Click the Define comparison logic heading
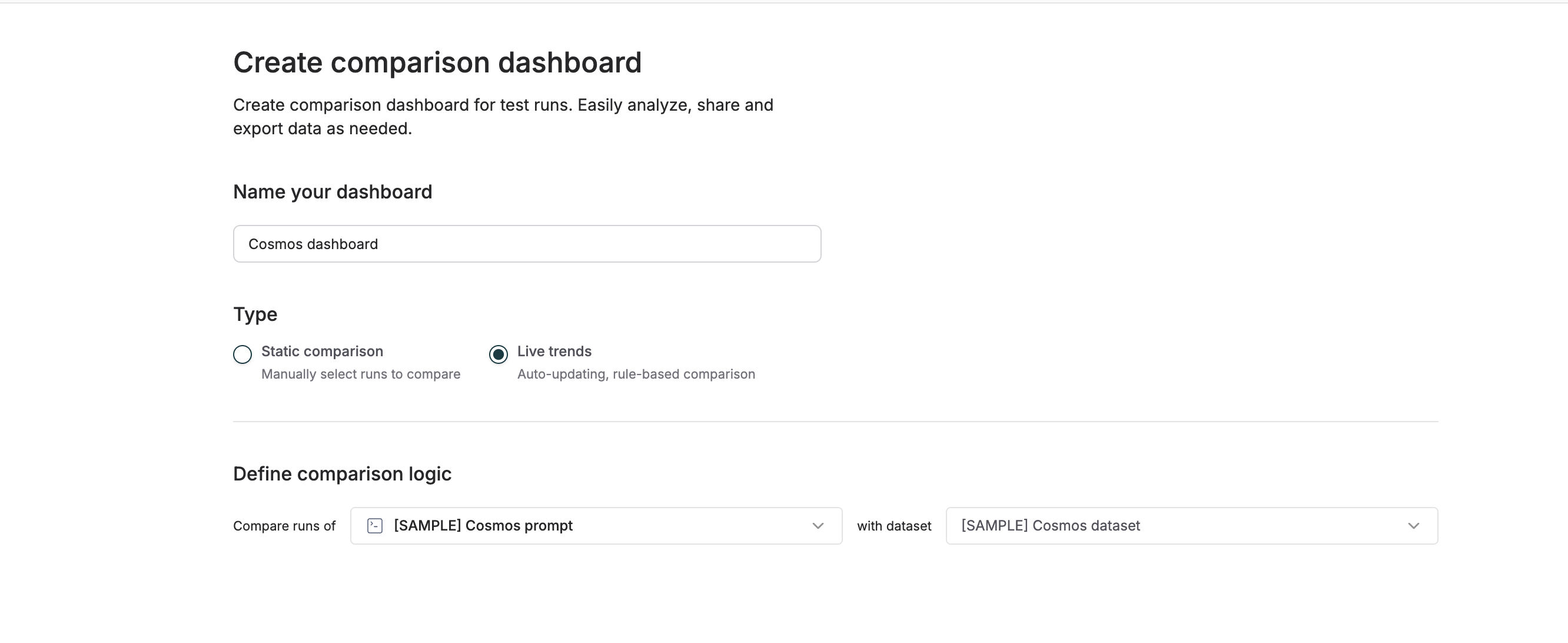Screen dimensions: 1568x643 [x=342, y=473]
